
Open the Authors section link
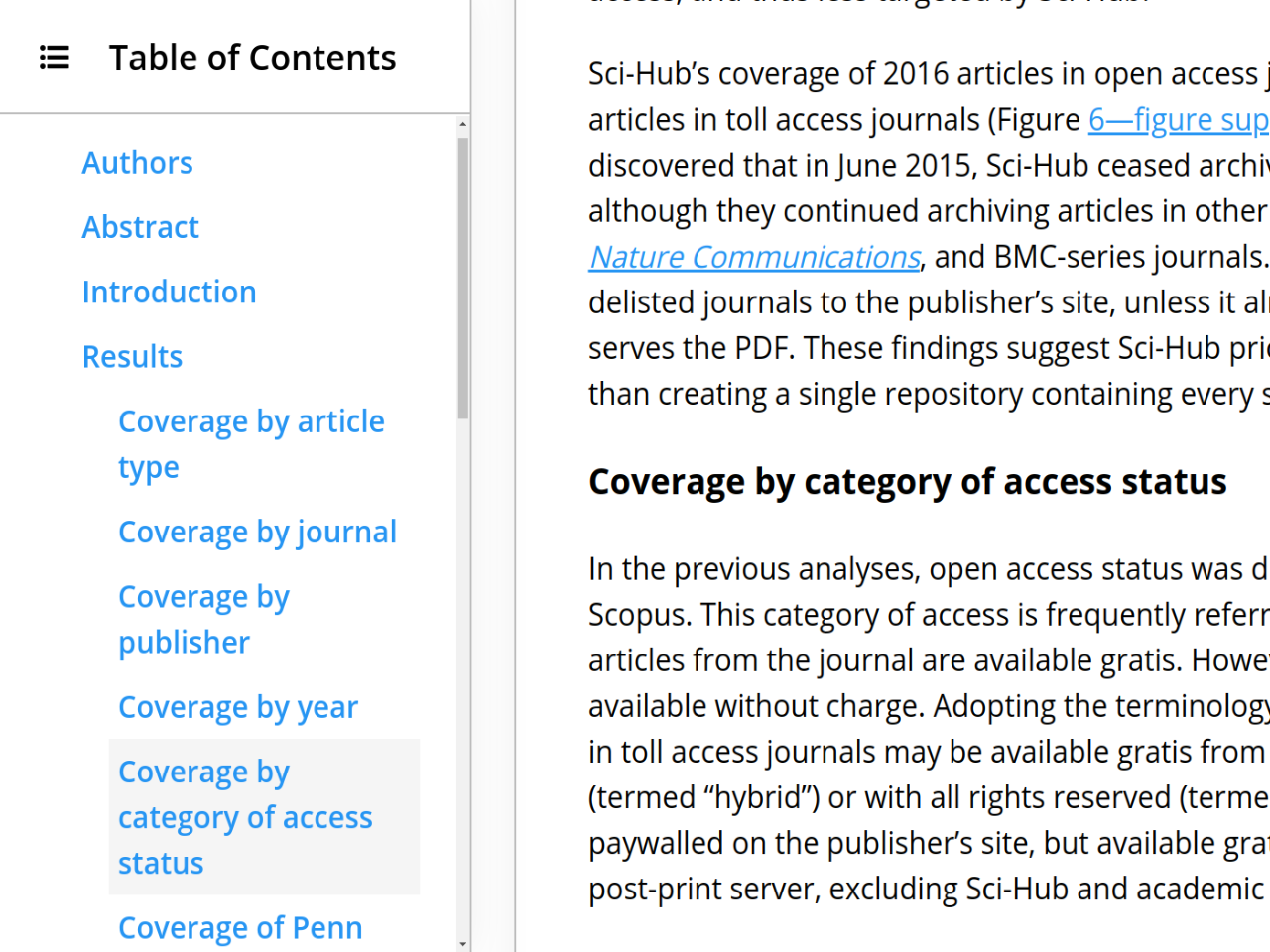137,163
